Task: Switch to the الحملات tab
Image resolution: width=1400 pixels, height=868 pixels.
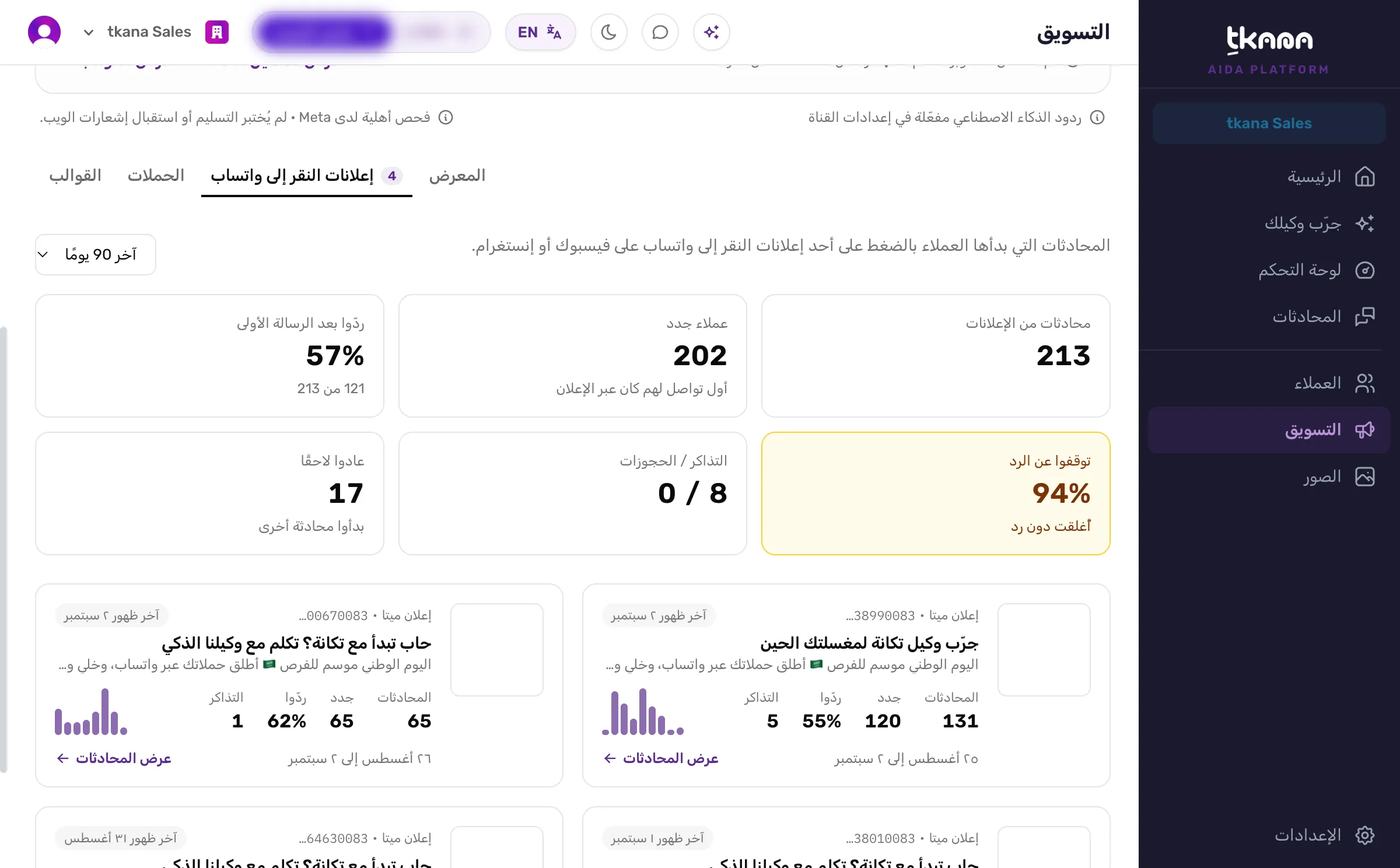Action: [156, 176]
